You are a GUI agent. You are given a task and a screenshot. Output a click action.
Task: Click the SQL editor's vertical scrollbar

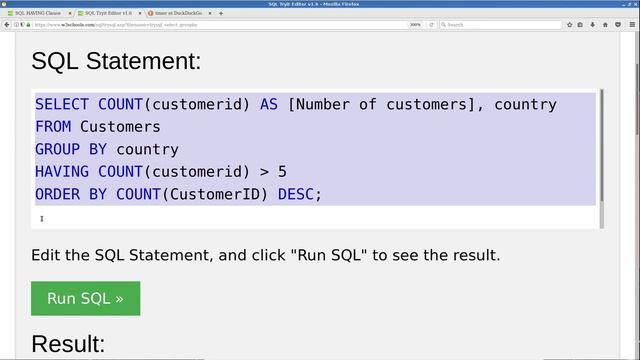coord(602,158)
